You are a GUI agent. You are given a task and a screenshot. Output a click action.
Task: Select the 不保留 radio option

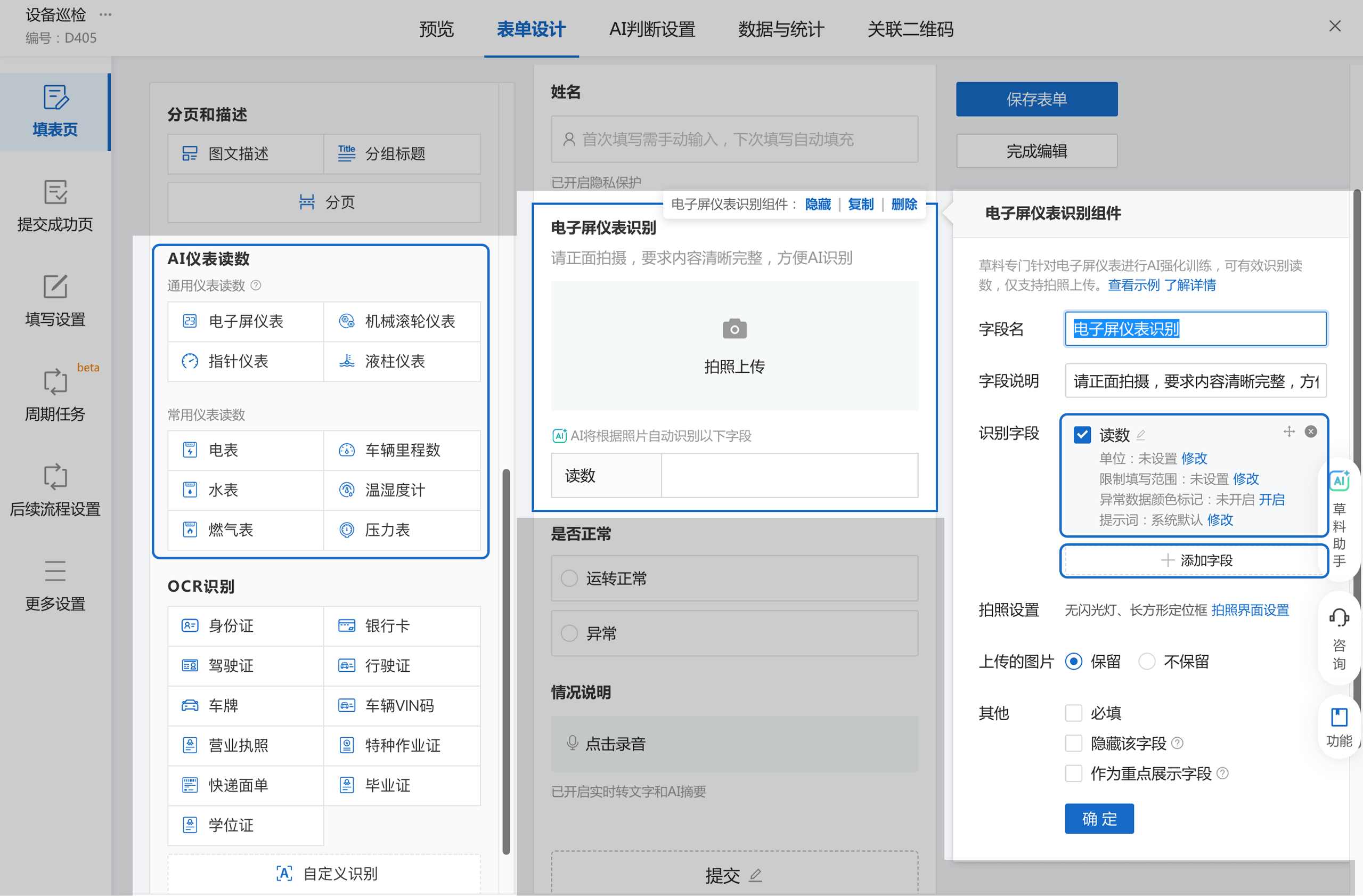pos(1147,662)
